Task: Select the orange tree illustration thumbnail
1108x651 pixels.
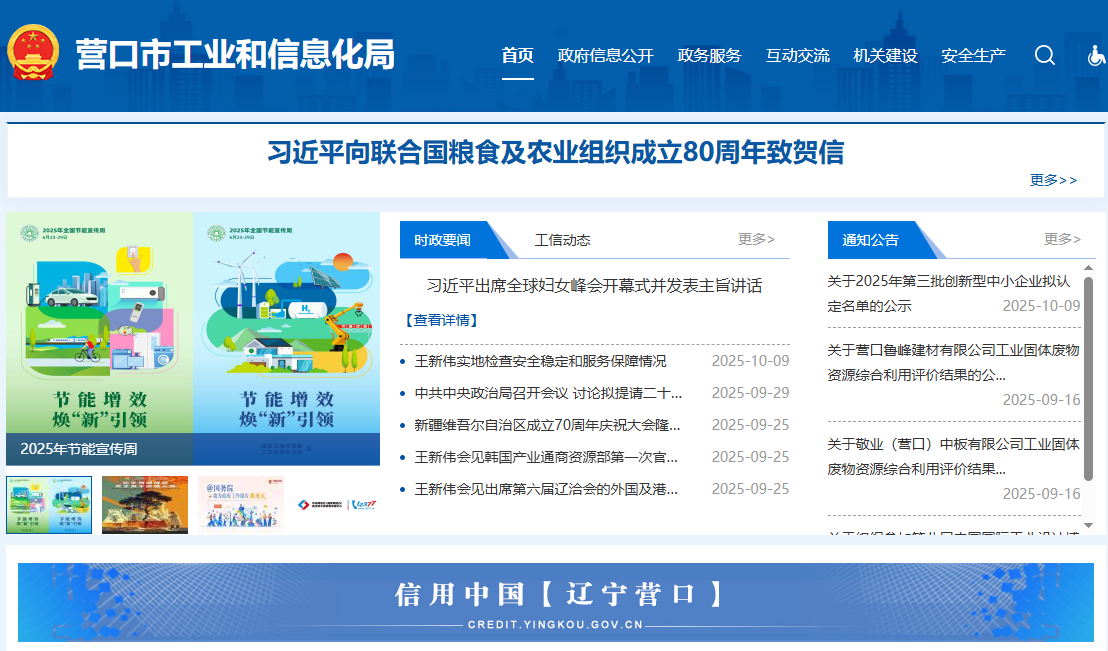Action: 145,504
